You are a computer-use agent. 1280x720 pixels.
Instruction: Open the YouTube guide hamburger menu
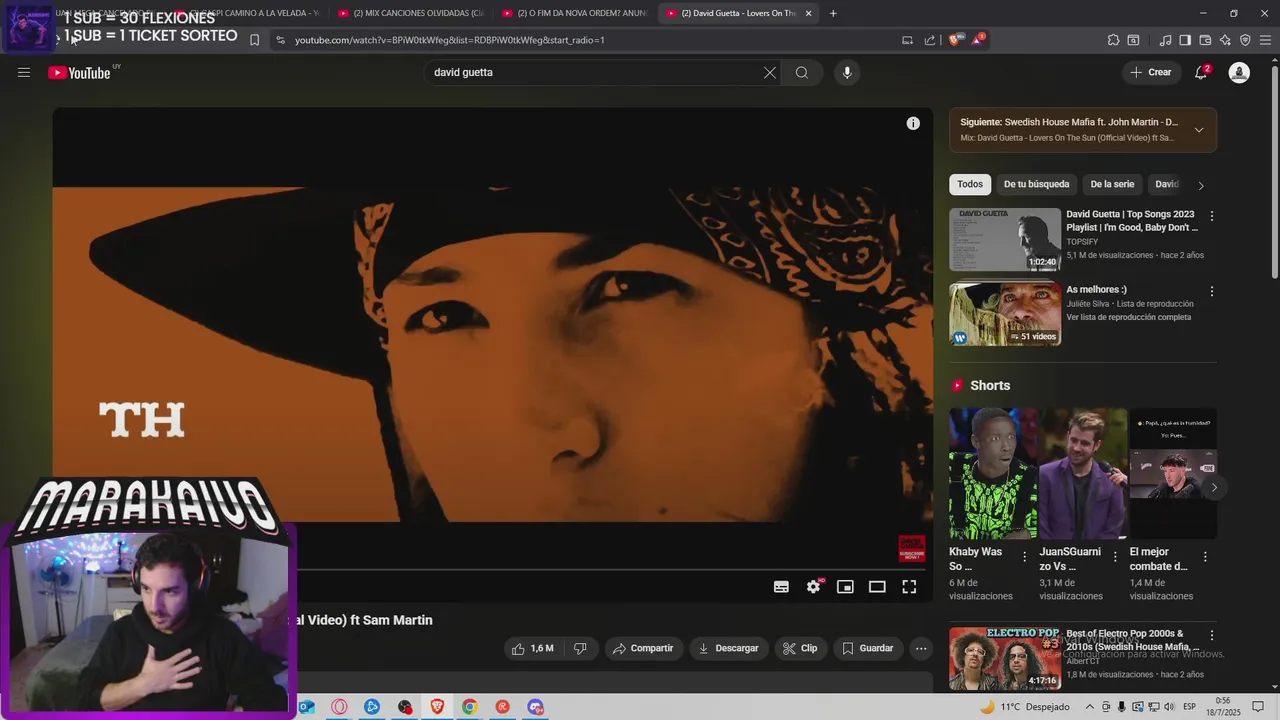(24, 72)
